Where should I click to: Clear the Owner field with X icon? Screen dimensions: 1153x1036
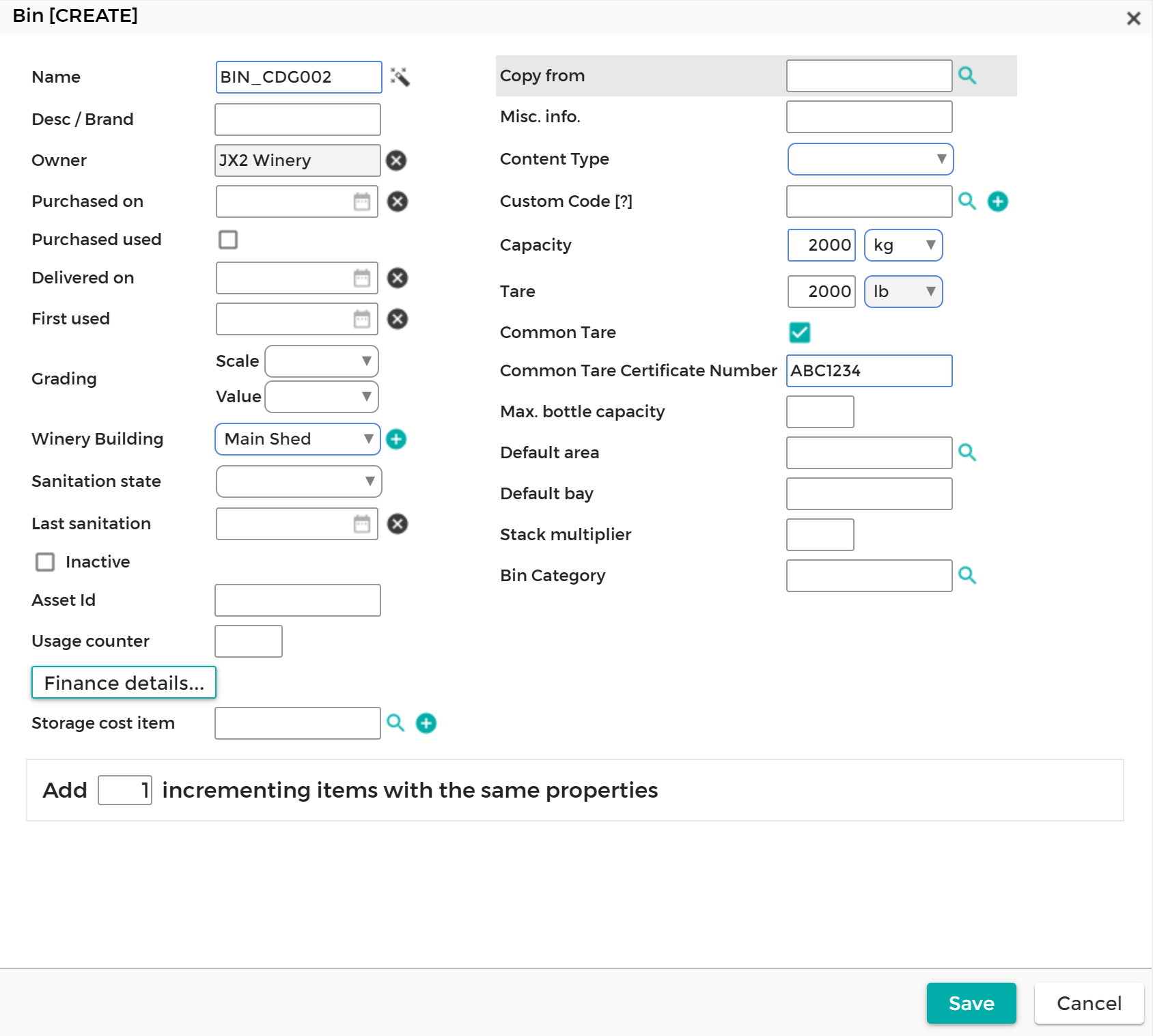(396, 160)
